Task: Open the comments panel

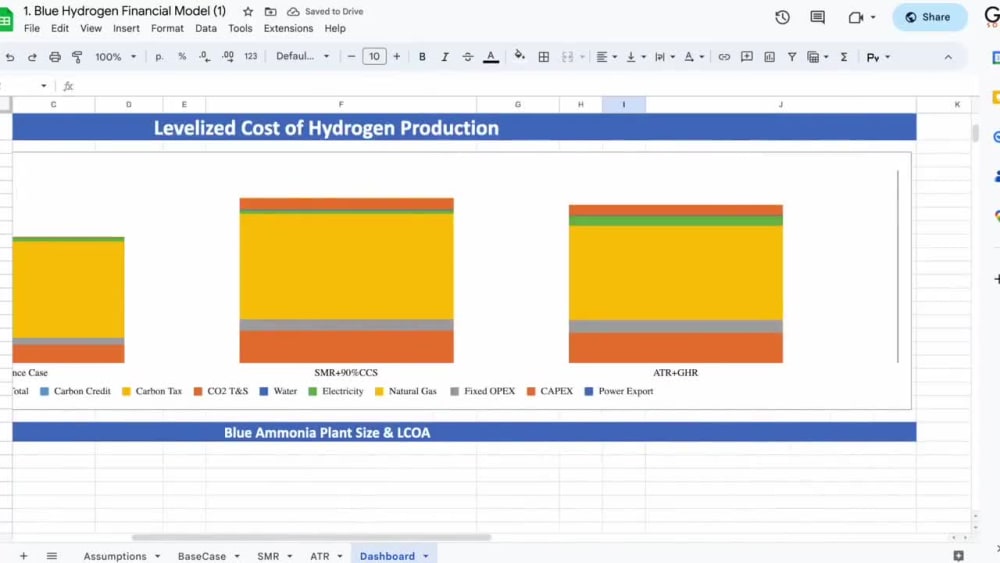Action: click(x=818, y=17)
